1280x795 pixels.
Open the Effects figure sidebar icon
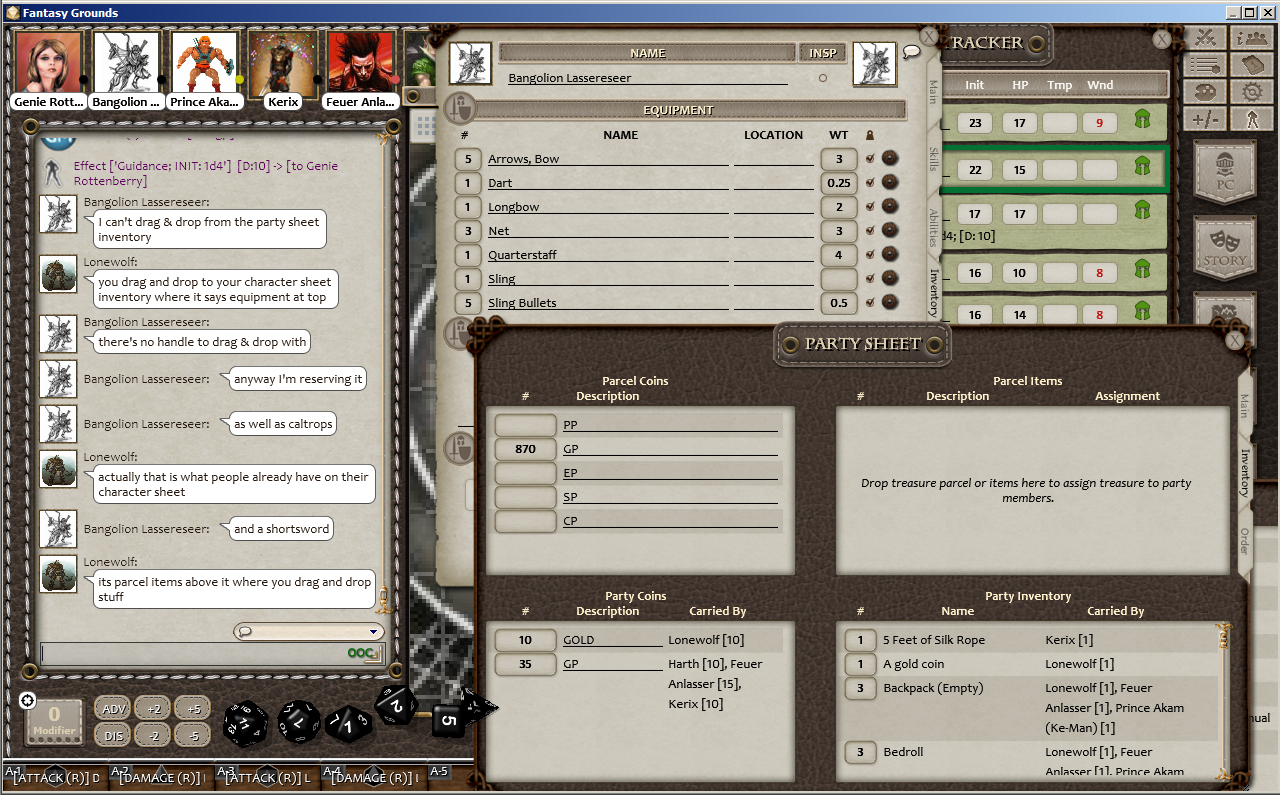[1250, 119]
